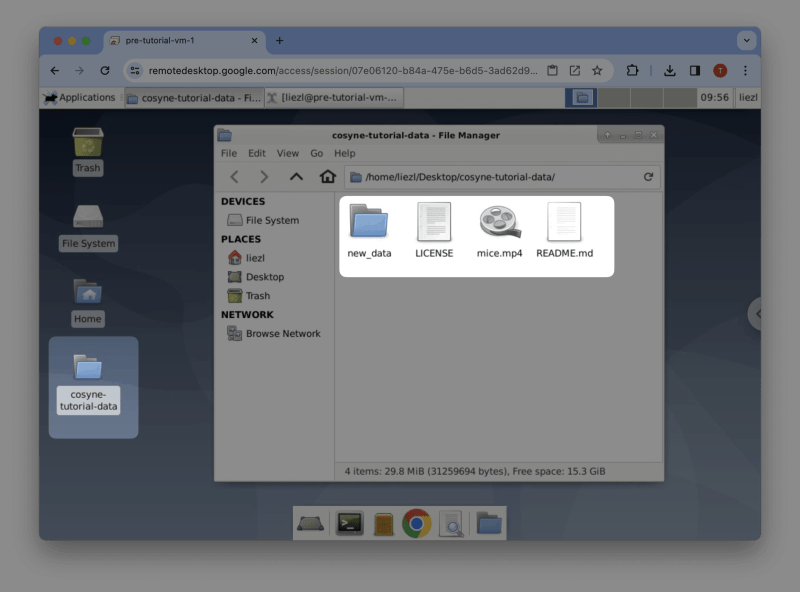Click the path bar showing /home/liezl/Desktop/cosyne-tutorial-data/

pos(503,177)
